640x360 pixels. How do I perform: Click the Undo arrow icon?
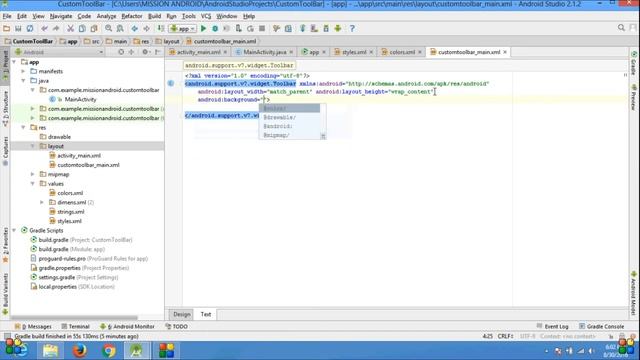pos(44,29)
